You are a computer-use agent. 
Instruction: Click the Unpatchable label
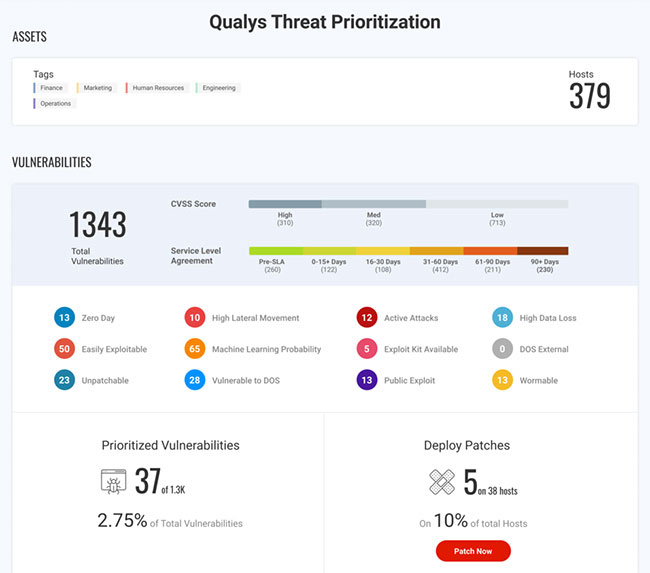point(105,381)
